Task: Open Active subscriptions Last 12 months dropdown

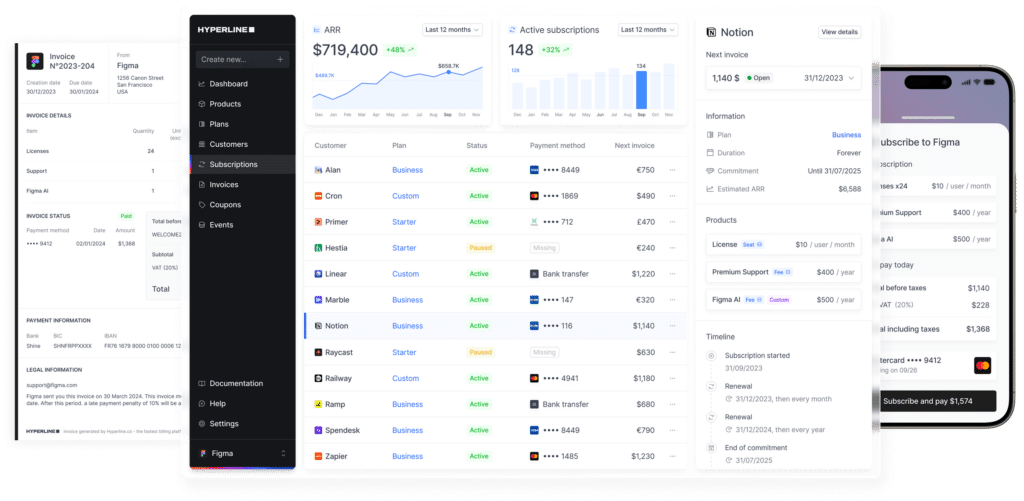Action: pos(648,30)
